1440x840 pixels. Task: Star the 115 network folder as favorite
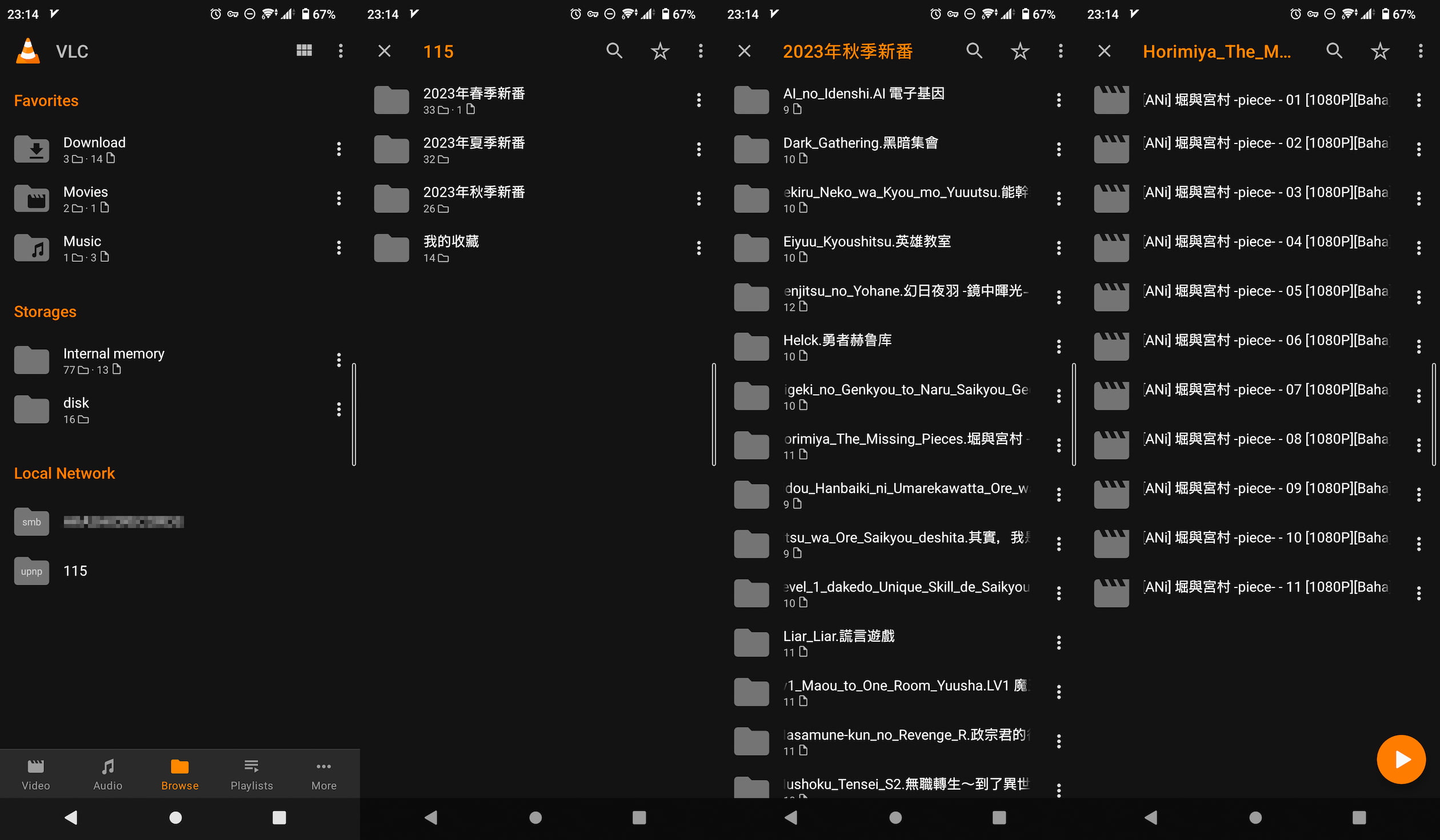pyautogui.click(x=659, y=51)
